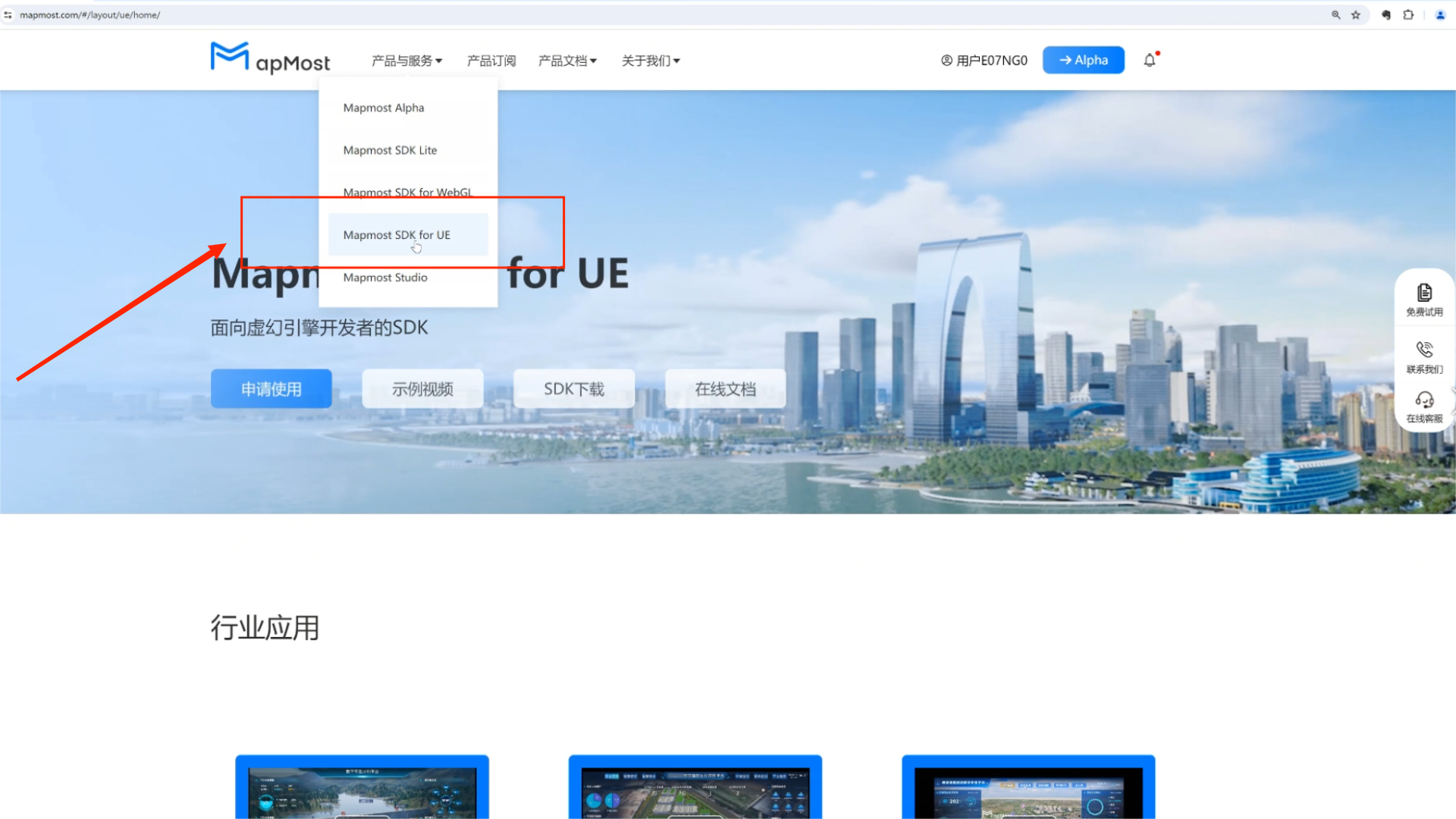The width and height of the screenshot is (1456, 819).
Task: Open the third industry application thumbnail
Action: click(x=1028, y=787)
